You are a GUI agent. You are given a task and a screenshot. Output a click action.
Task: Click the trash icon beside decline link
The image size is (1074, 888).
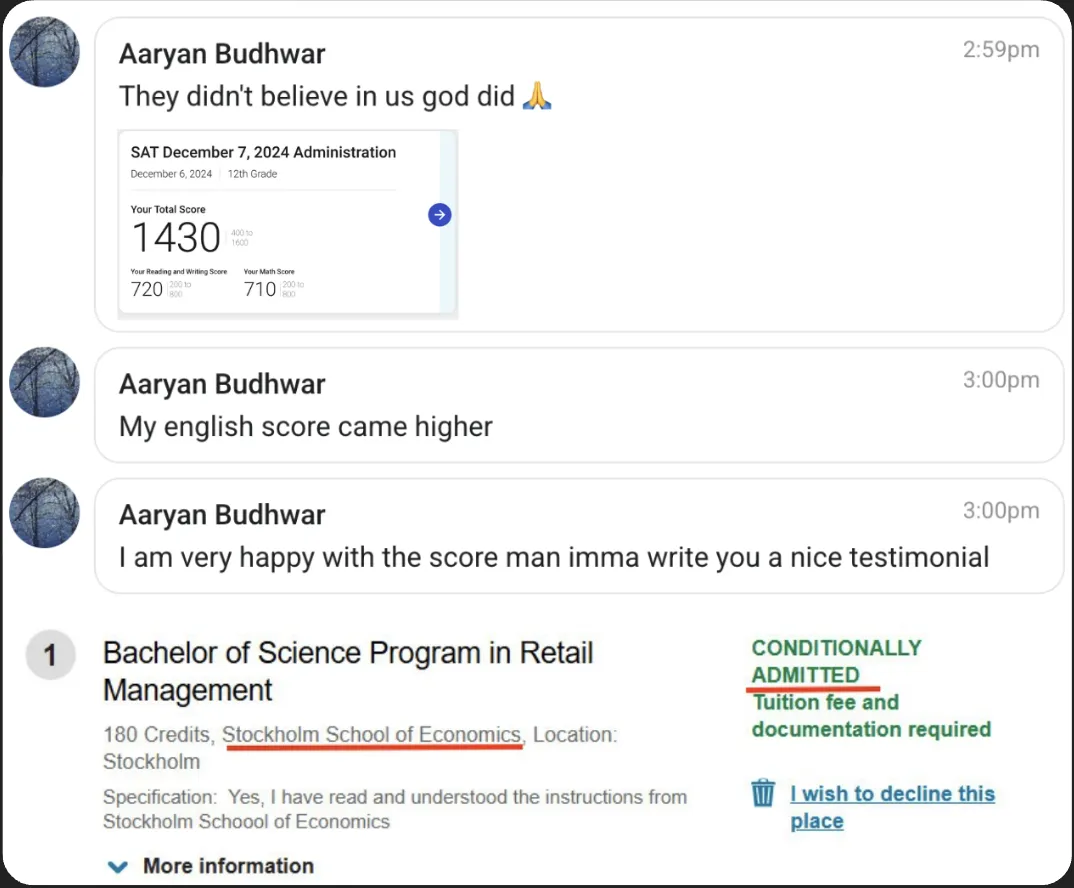pyautogui.click(x=763, y=793)
